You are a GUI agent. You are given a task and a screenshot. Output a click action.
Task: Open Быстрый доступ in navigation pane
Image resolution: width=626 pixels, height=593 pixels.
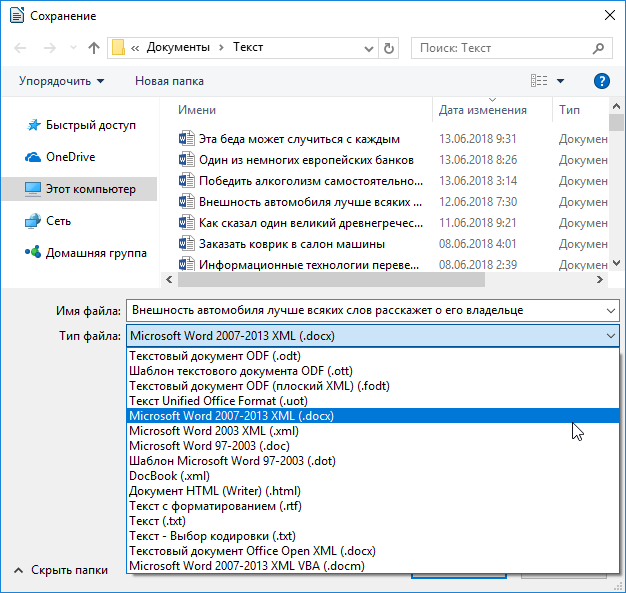(88, 125)
